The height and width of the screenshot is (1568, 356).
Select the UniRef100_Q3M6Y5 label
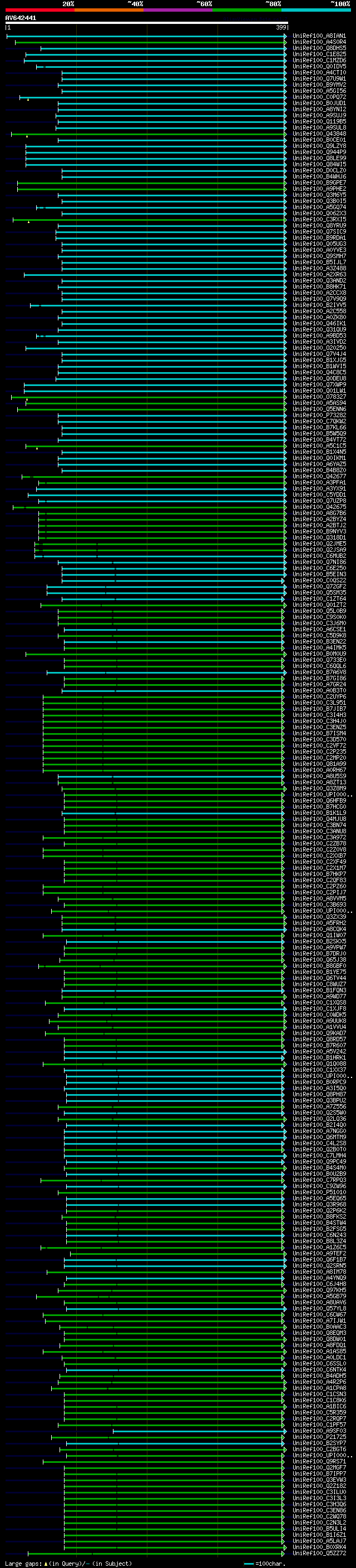click(319, 195)
